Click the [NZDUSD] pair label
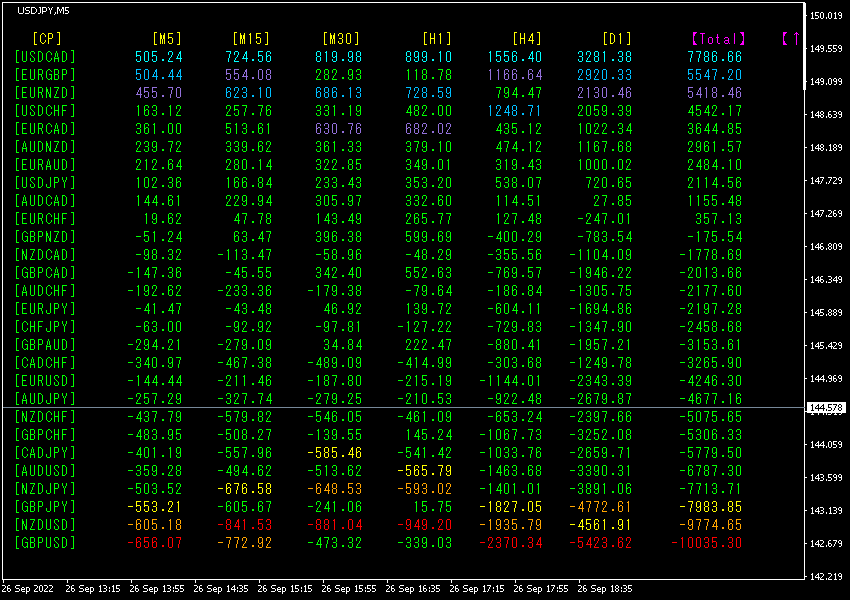The height and width of the screenshot is (600, 850). 46,525
